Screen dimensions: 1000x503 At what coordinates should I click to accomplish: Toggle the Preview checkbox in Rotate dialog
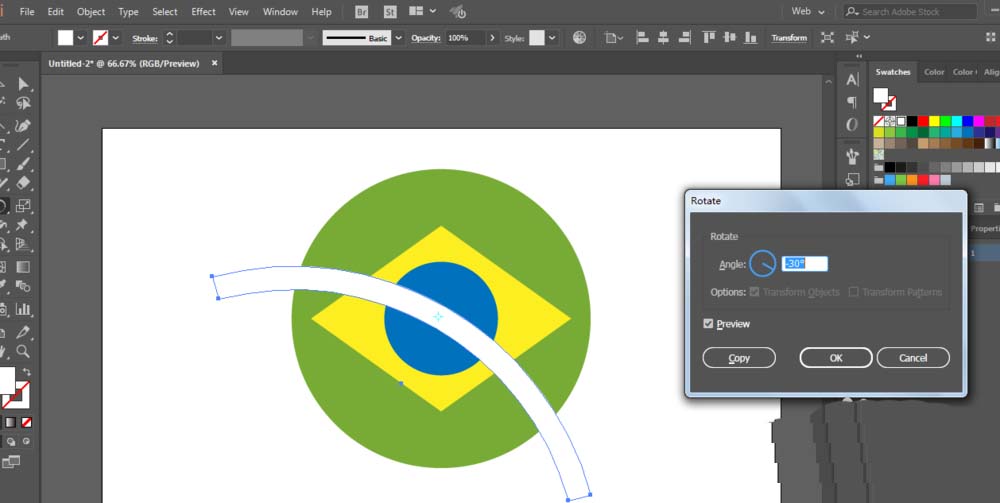[708, 324]
